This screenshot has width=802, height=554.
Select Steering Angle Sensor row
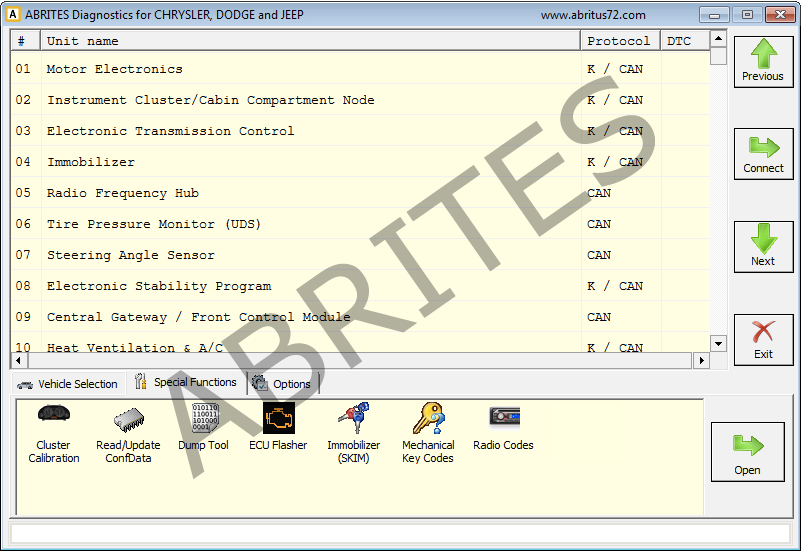(x=360, y=255)
